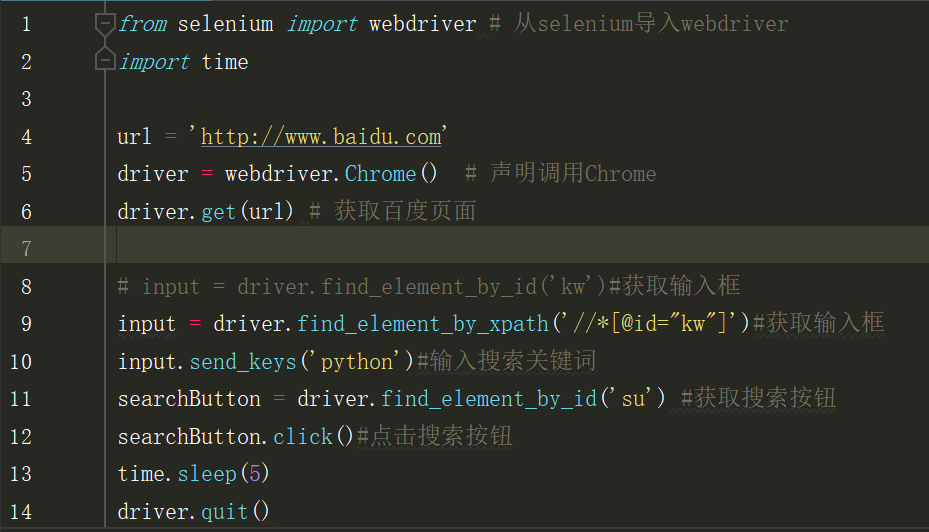Image resolution: width=929 pixels, height=532 pixels.
Task: Click the click method on line 12
Action: pyautogui.click(x=302, y=437)
